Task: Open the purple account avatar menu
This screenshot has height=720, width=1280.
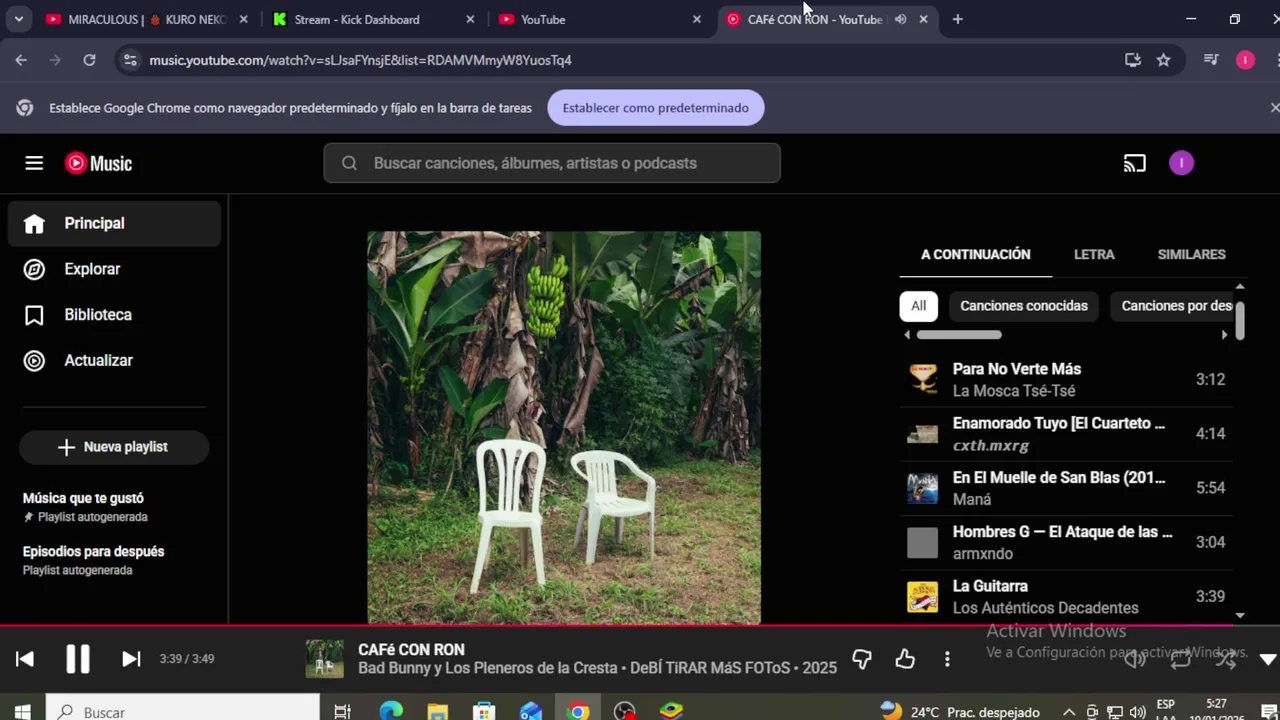Action: click(1181, 163)
